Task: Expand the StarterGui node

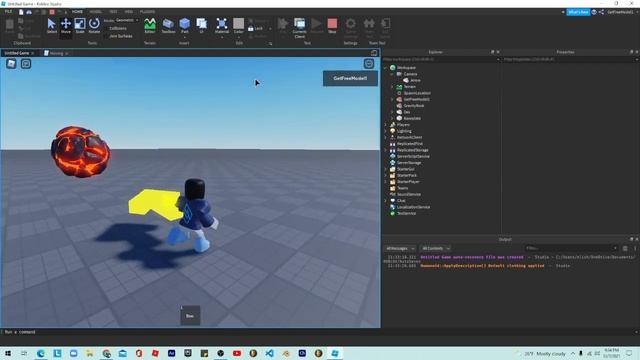Action: click(386, 169)
